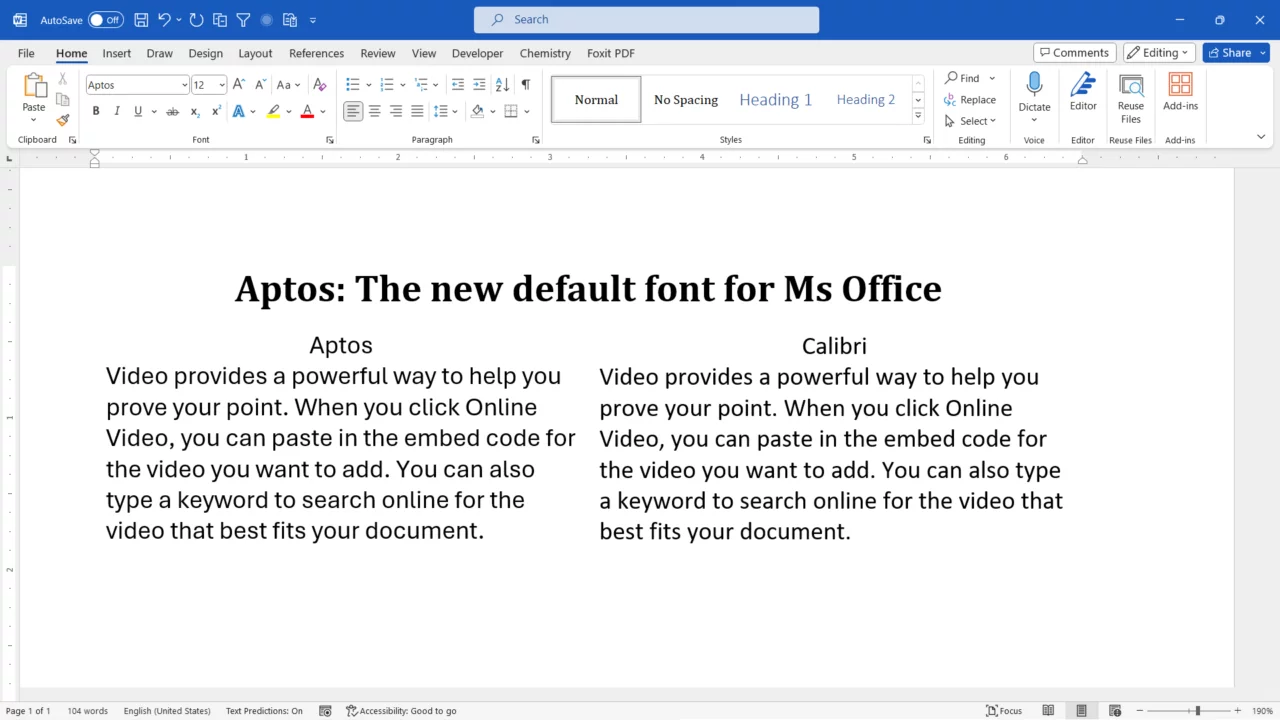Open the font name dropdown
Screen dimensions: 1280x720
tap(183, 84)
